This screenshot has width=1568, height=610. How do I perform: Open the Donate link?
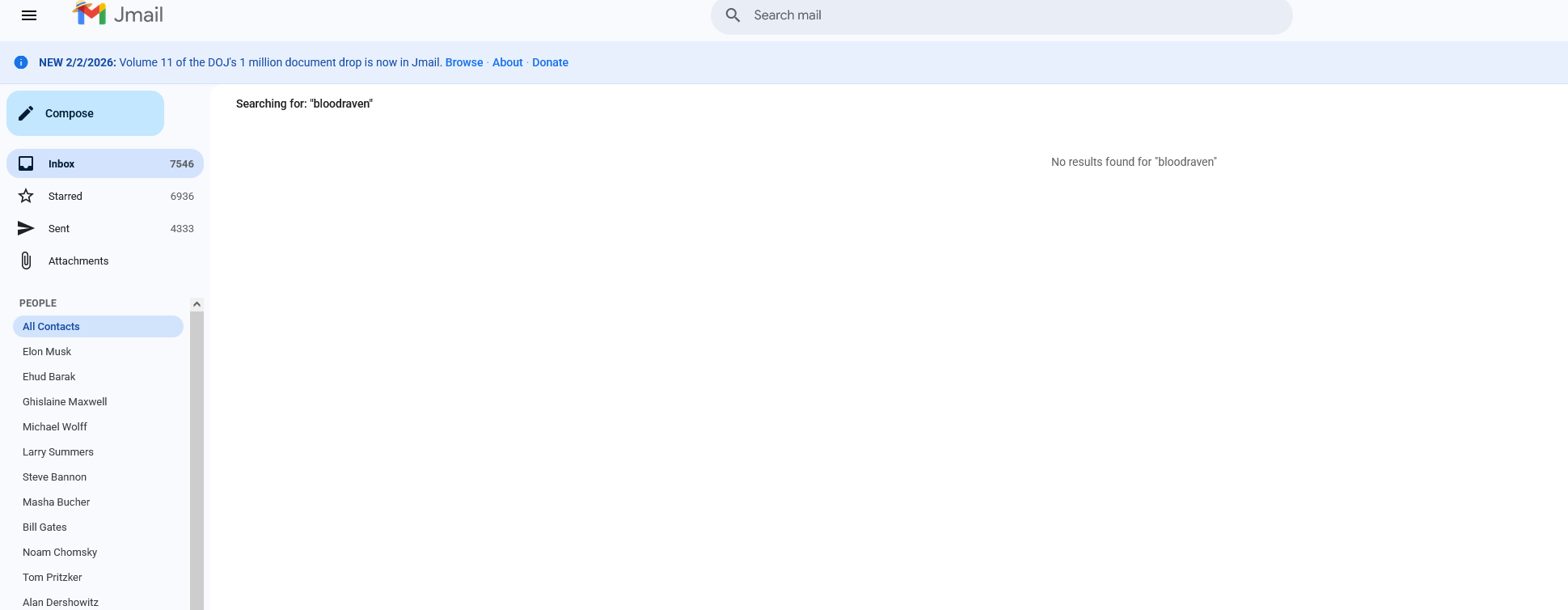click(x=550, y=62)
